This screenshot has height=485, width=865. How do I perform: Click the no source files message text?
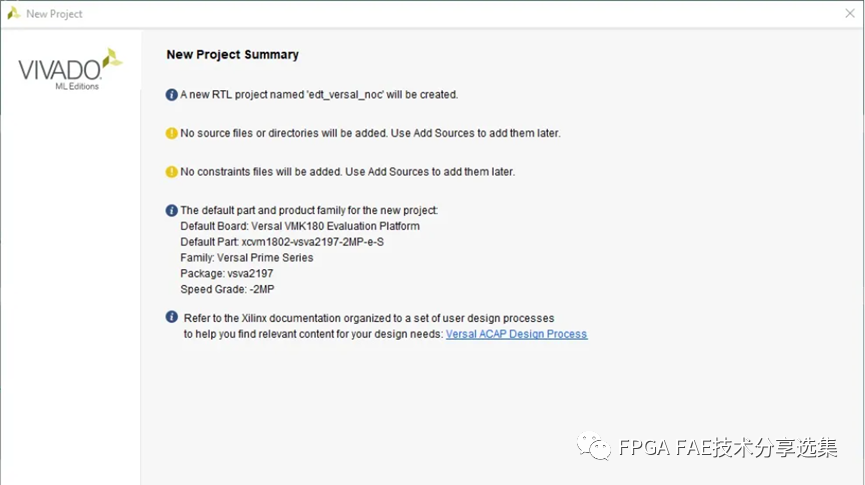pyautogui.click(x=370, y=133)
